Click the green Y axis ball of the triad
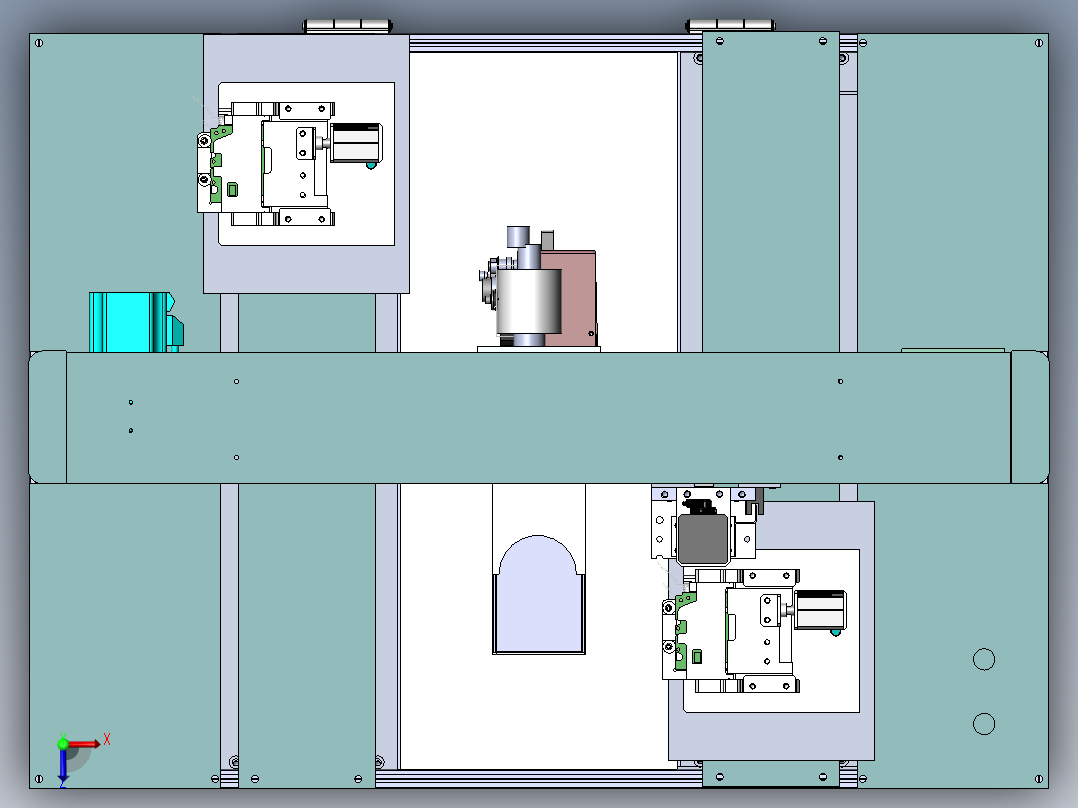Image resolution: width=1078 pixels, height=808 pixels. 63,743
